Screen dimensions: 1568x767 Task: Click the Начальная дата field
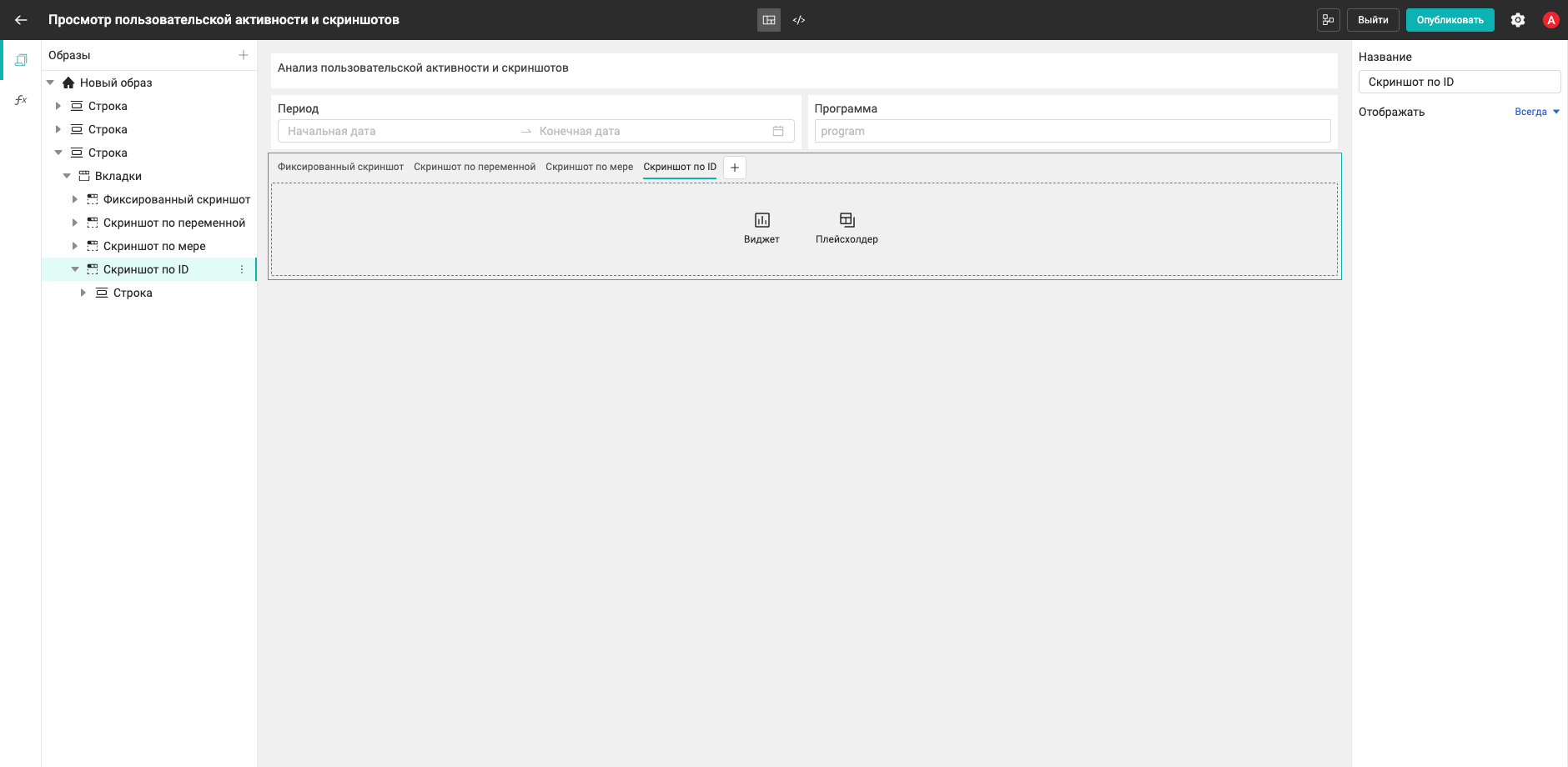399,131
